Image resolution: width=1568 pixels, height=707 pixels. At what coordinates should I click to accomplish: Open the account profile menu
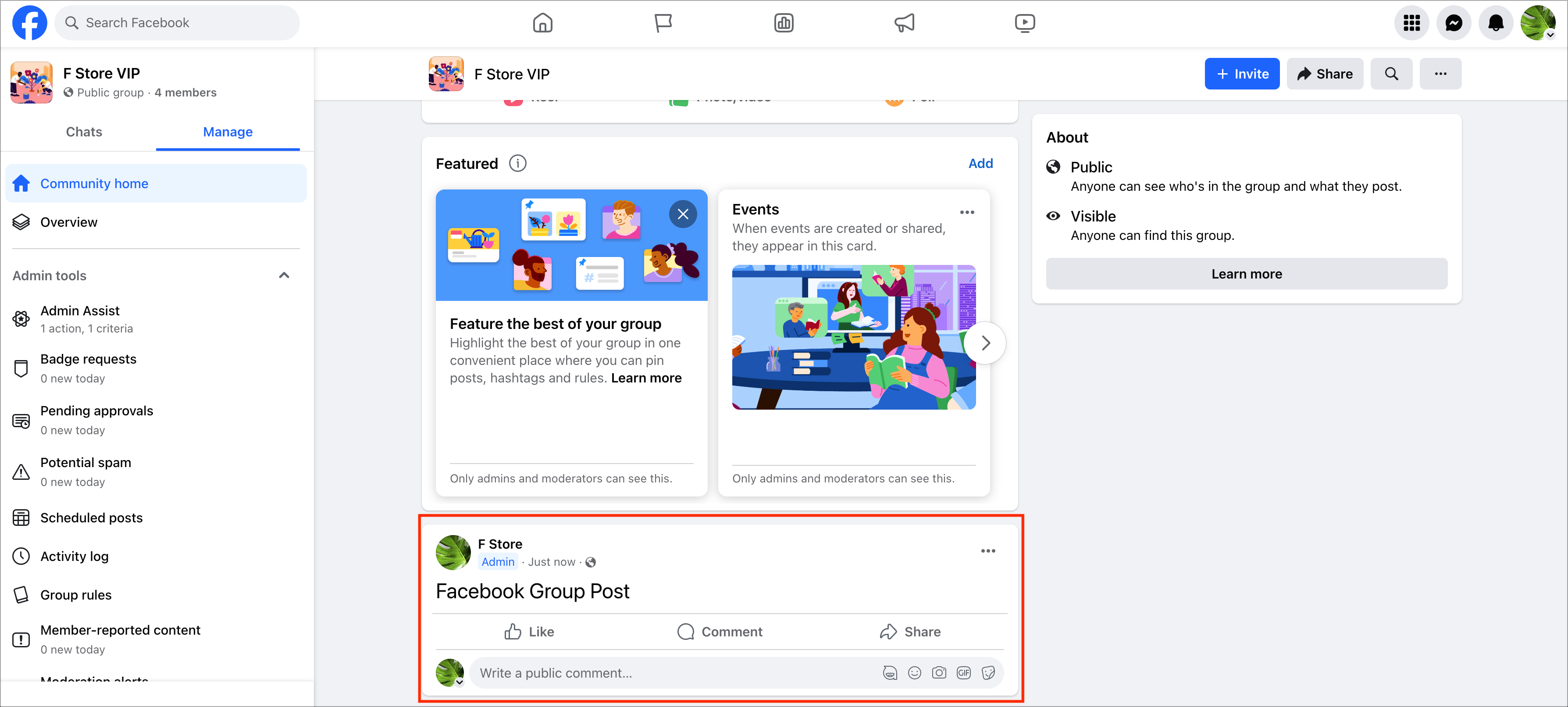(1538, 23)
